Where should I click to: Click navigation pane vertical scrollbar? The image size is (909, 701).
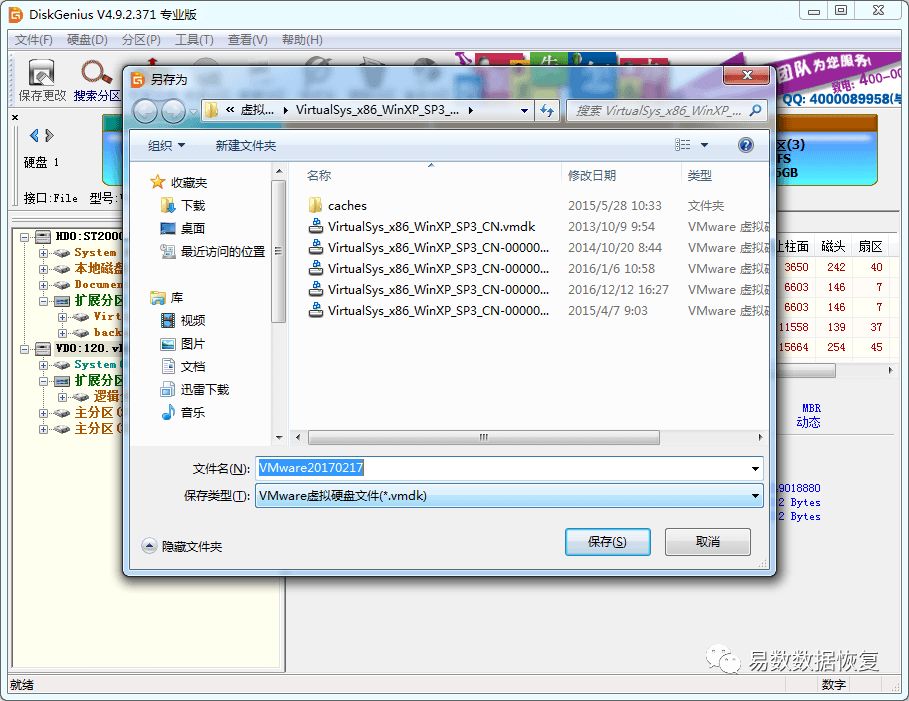(279, 250)
